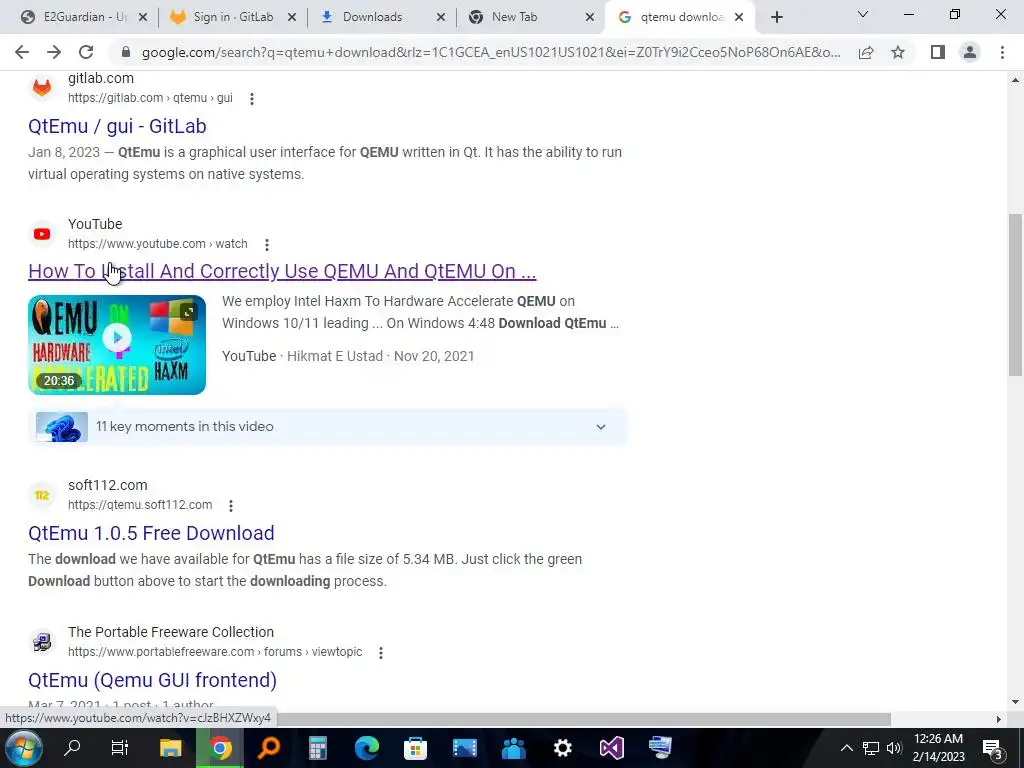This screenshot has height=768, width=1024.
Task: Open the Calculator from the taskbar
Action: click(318, 748)
